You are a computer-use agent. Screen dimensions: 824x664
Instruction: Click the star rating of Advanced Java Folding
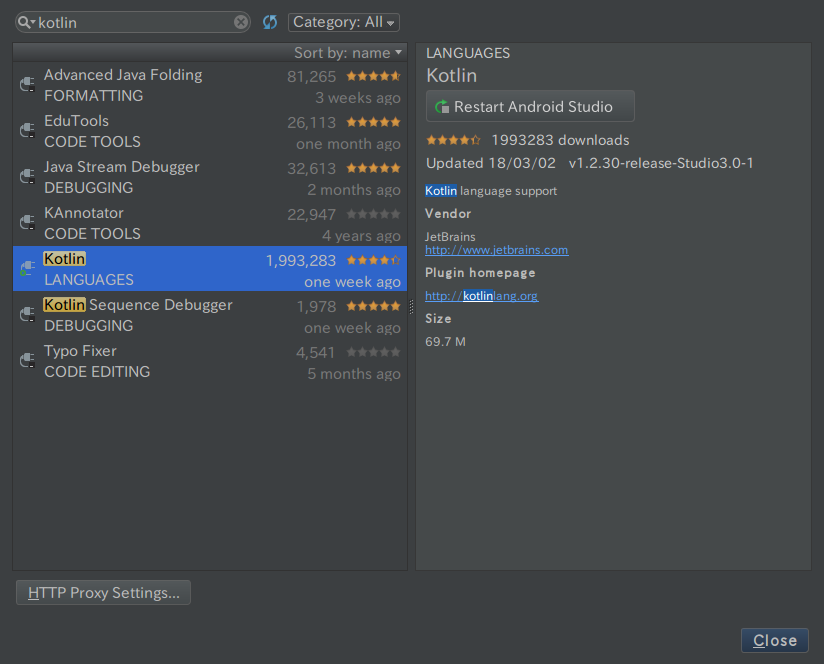pos(373,76)
